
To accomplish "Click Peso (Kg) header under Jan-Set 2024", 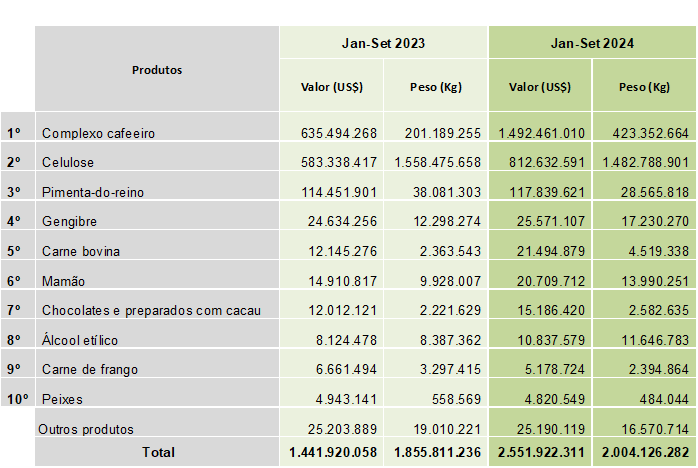I will tap(644, 87).
